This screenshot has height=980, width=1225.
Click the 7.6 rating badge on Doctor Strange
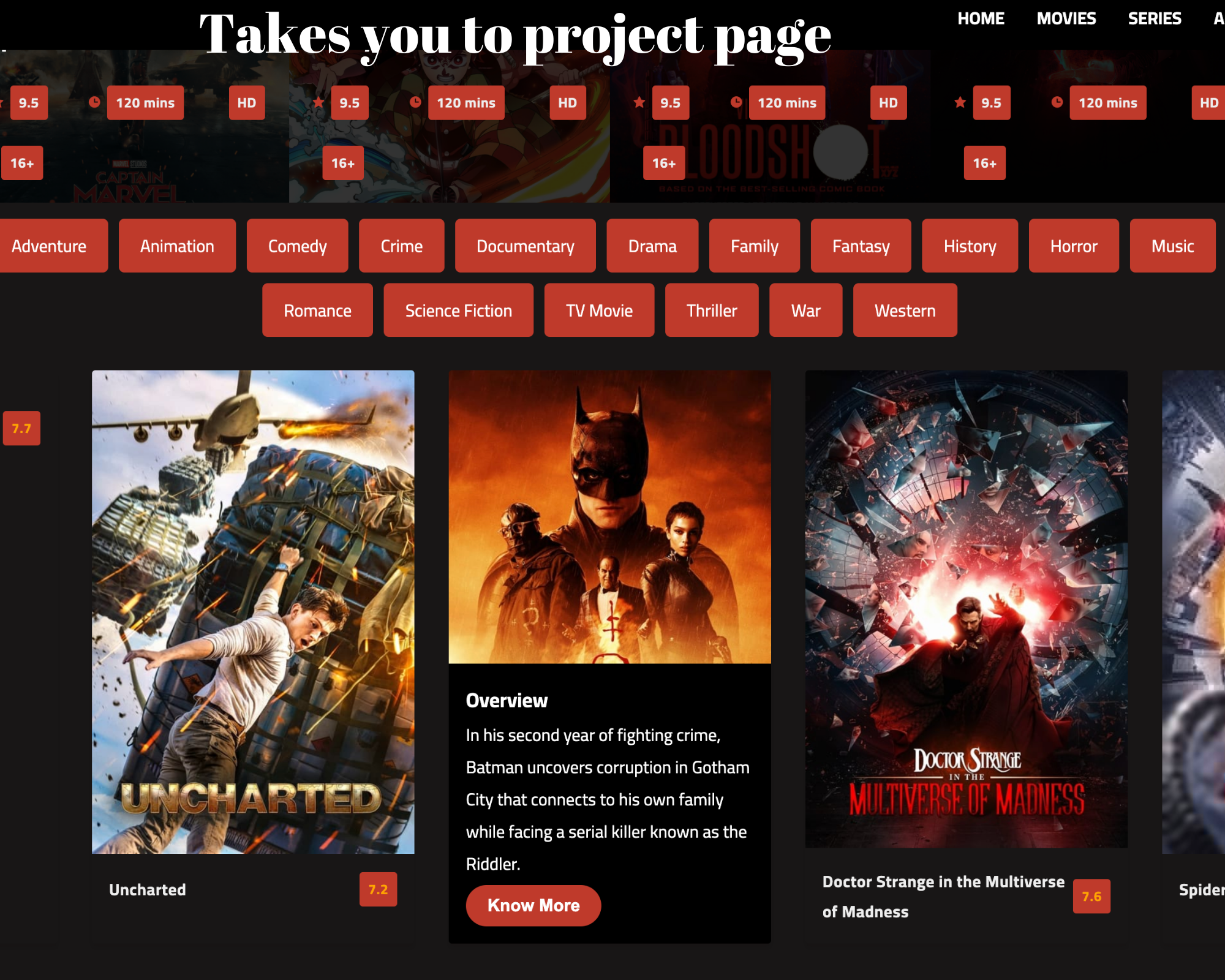point(1091,896)
